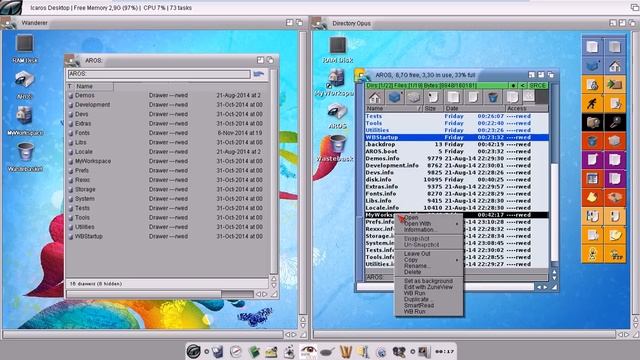The image size is (640, 360).
Task: Click the gray cube icon in lister toolbar
Action: 413,98
